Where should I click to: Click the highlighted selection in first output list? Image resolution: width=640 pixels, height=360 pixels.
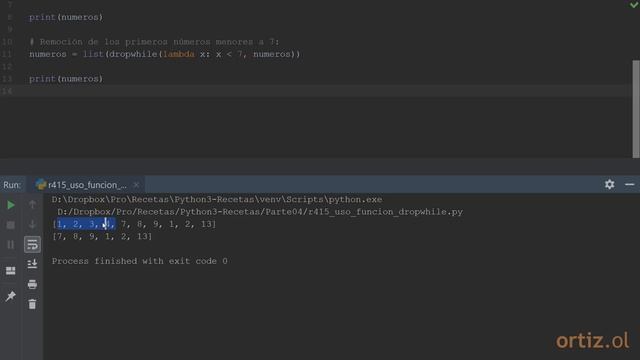click(86, 224)
